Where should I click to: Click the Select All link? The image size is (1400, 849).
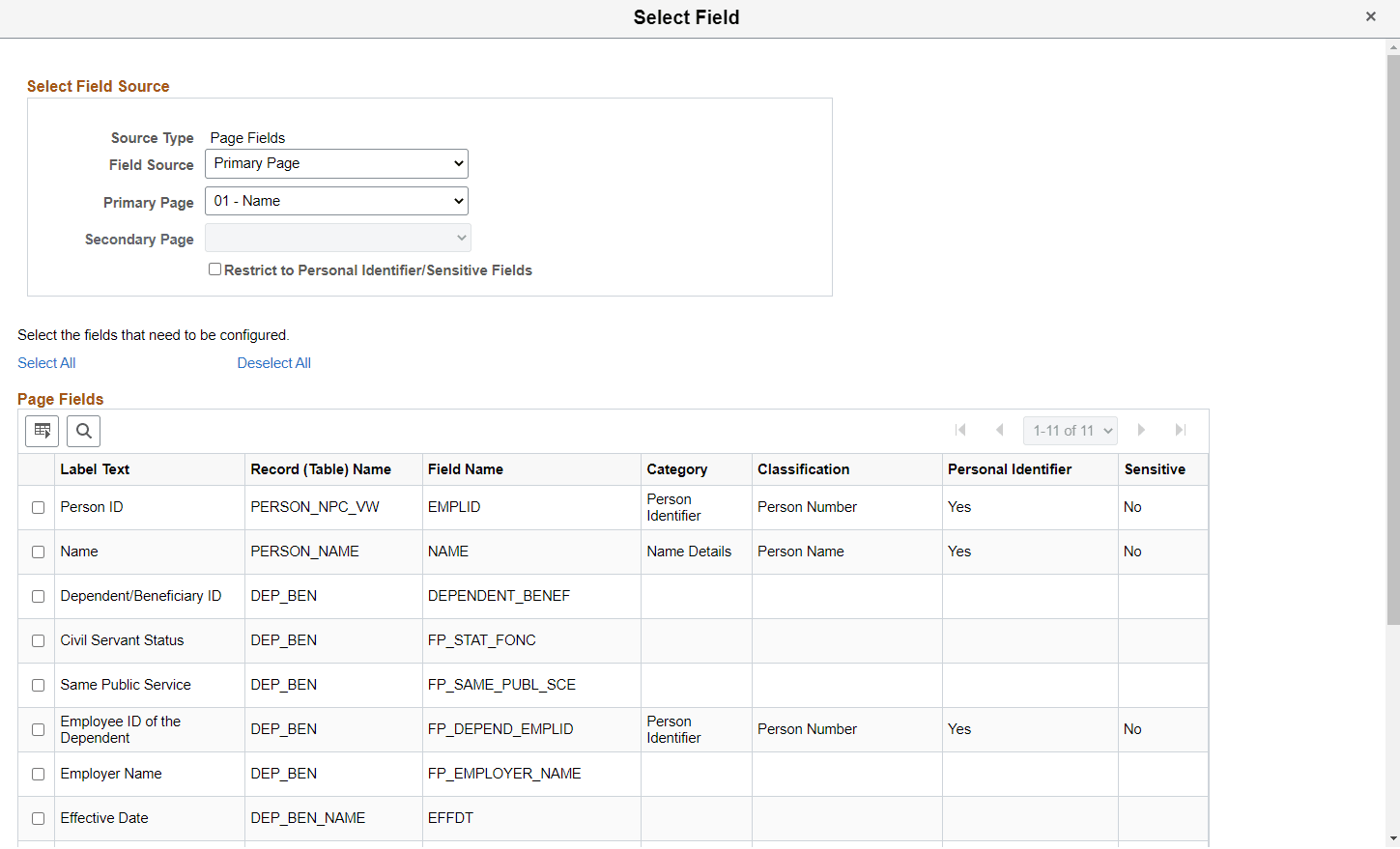pos(46,362)
